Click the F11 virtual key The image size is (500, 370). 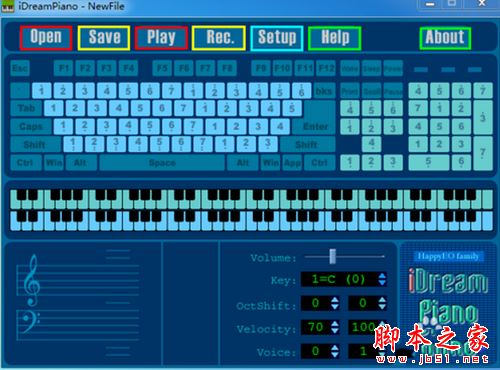point(304,69)
